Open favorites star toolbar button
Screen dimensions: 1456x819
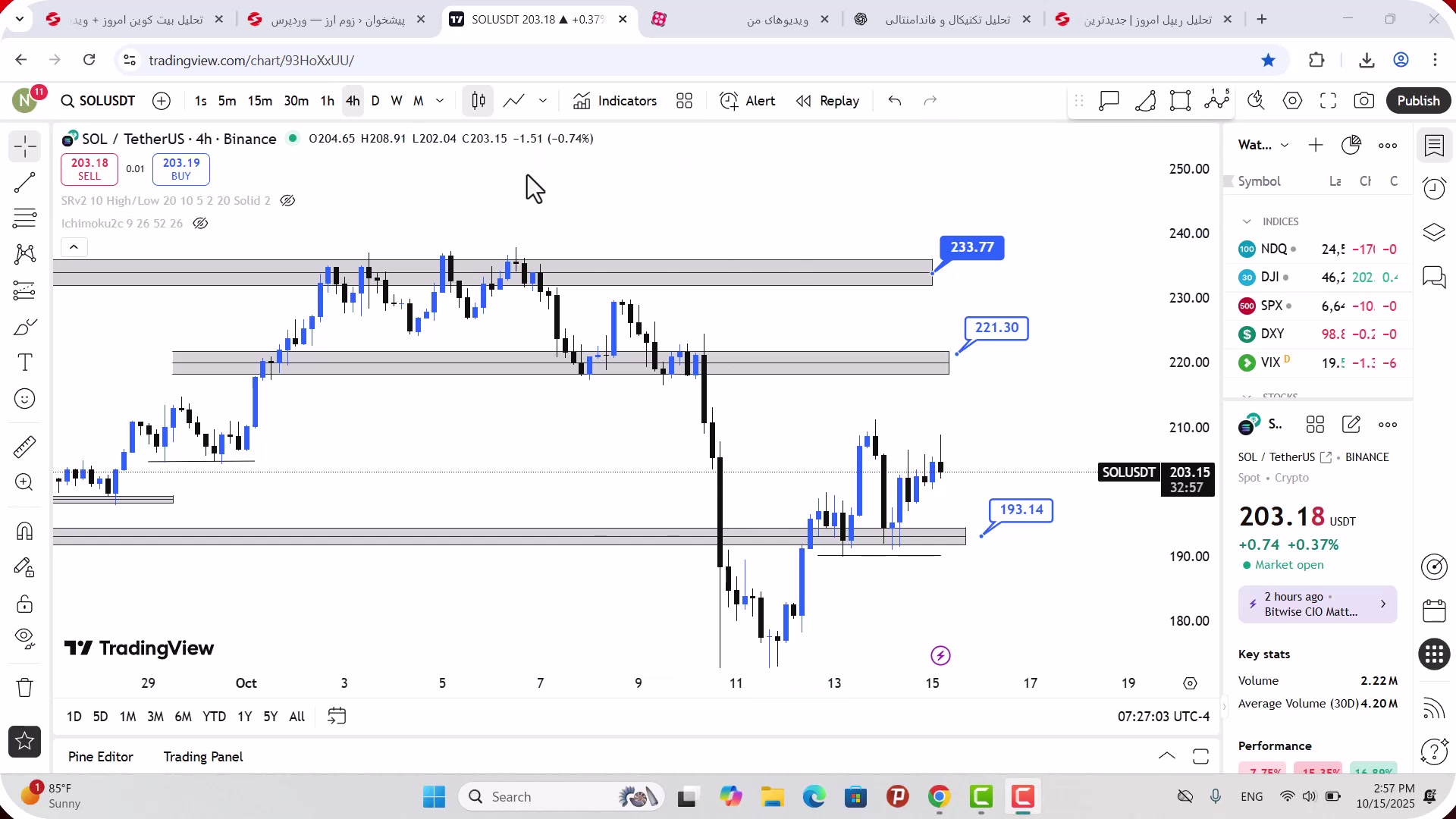24,742
